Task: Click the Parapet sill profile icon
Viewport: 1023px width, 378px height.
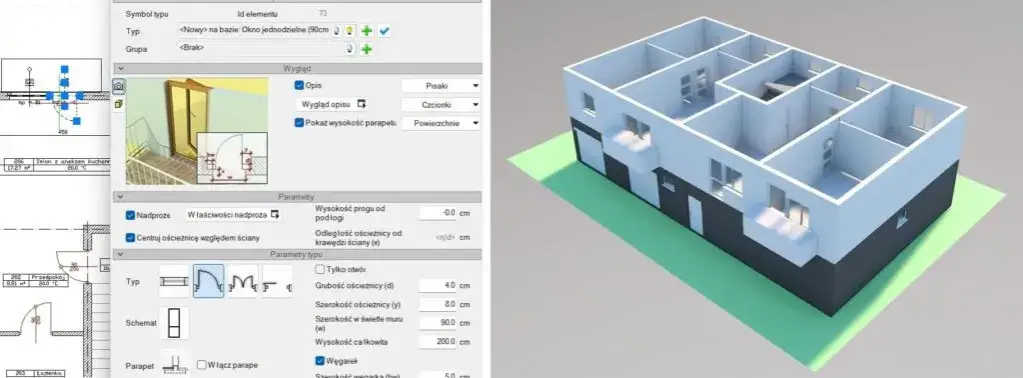Action: click(x=174, y=364)
